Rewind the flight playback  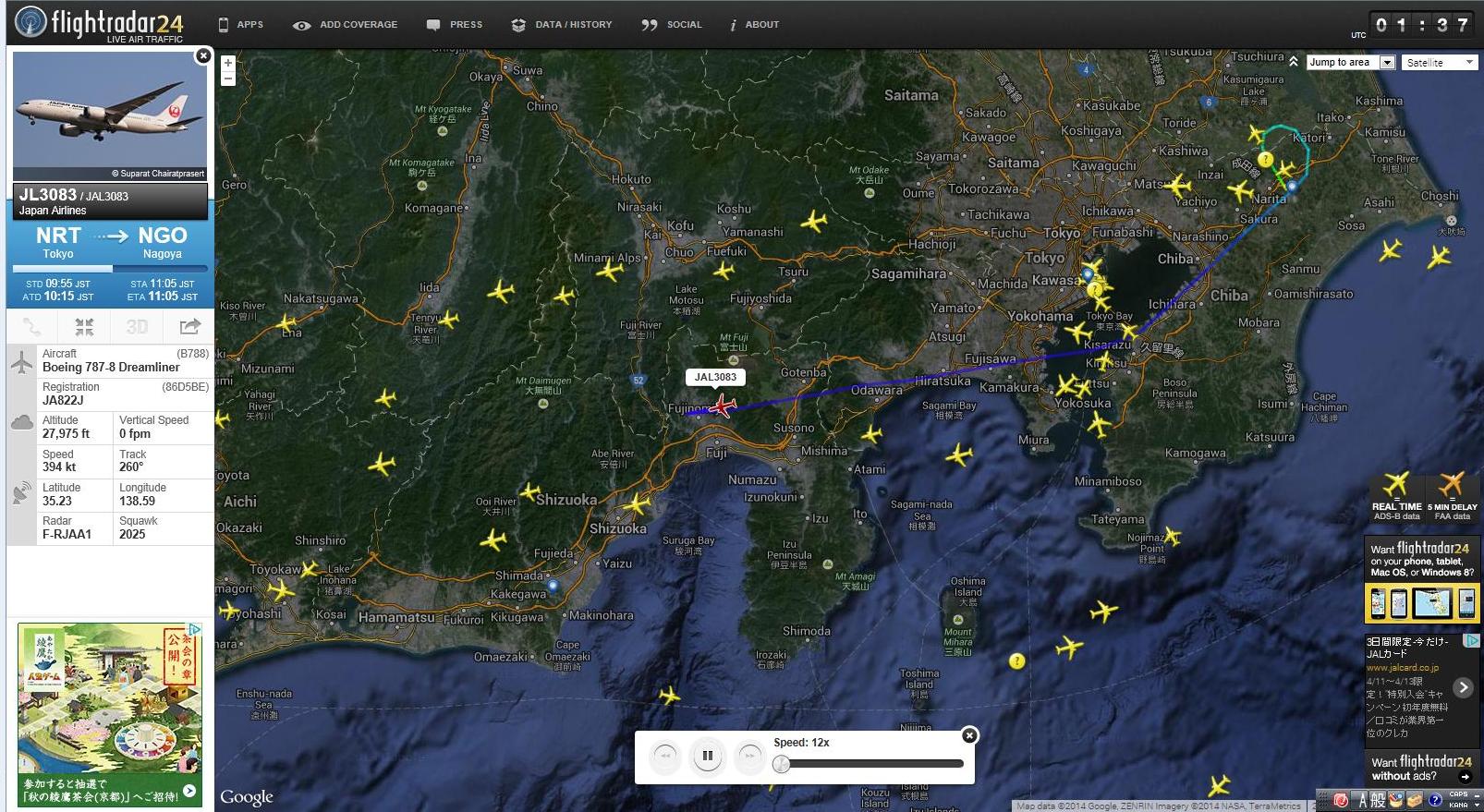(665, 757)
